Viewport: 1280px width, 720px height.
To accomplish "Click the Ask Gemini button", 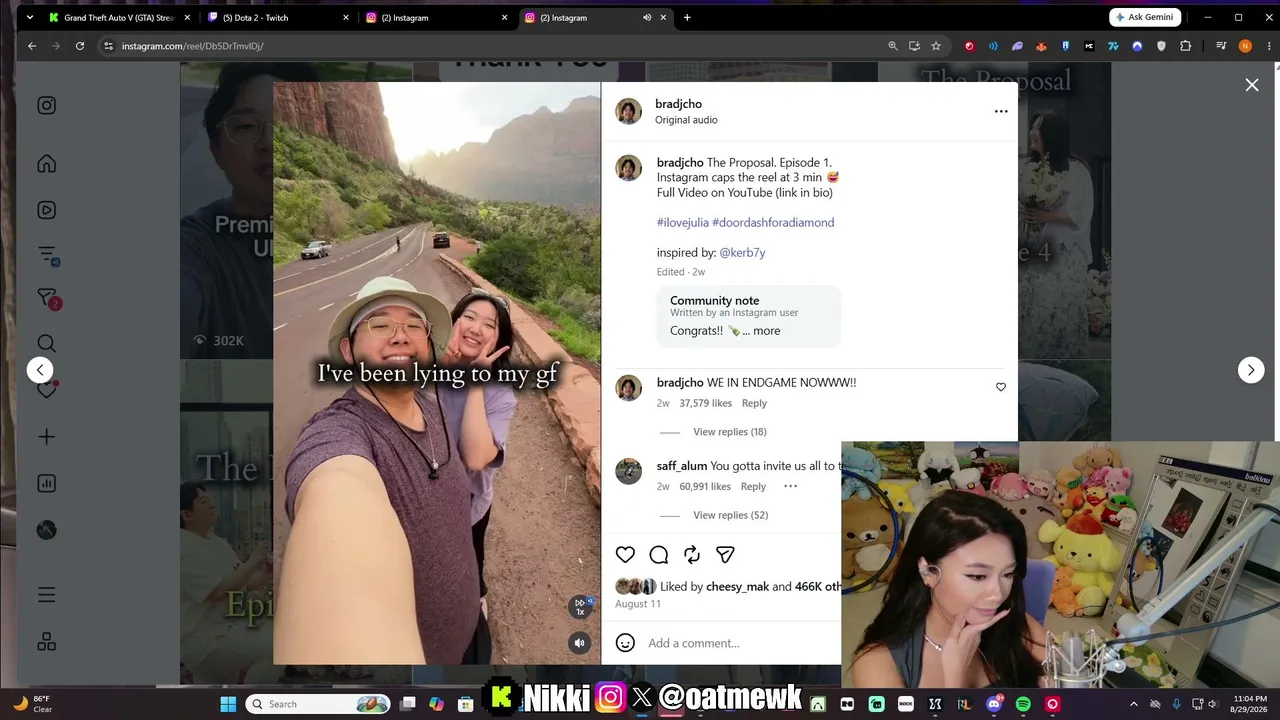I will pyautogui.click(x=1145, y=17).
